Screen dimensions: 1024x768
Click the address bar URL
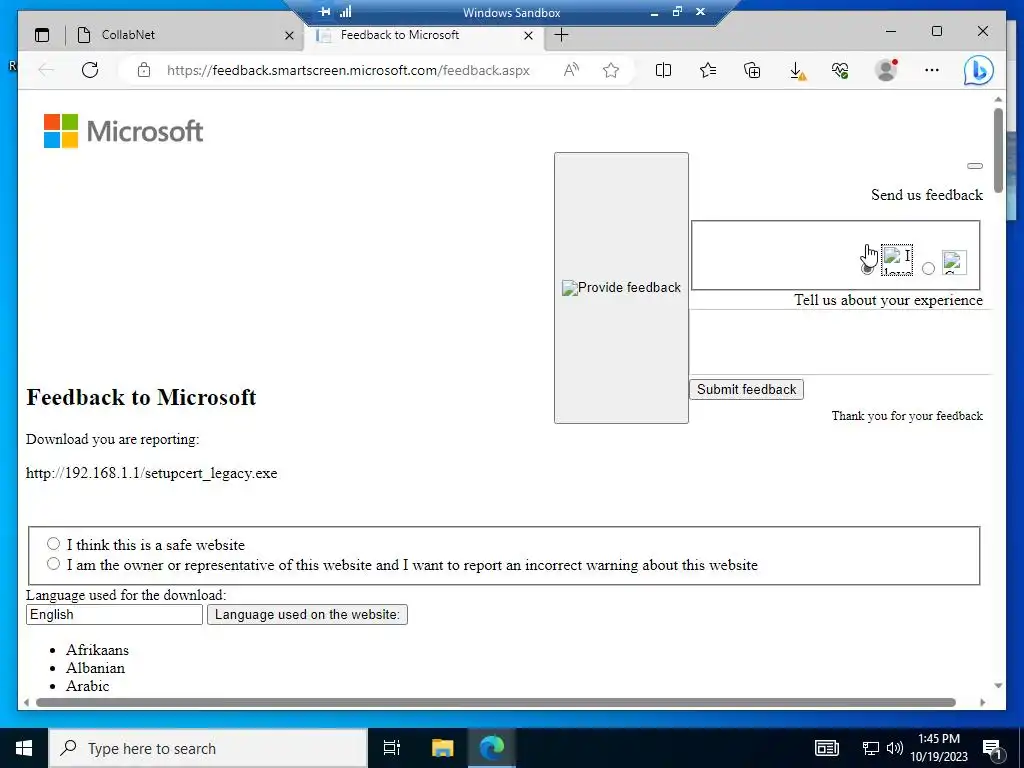coord(348,70)
